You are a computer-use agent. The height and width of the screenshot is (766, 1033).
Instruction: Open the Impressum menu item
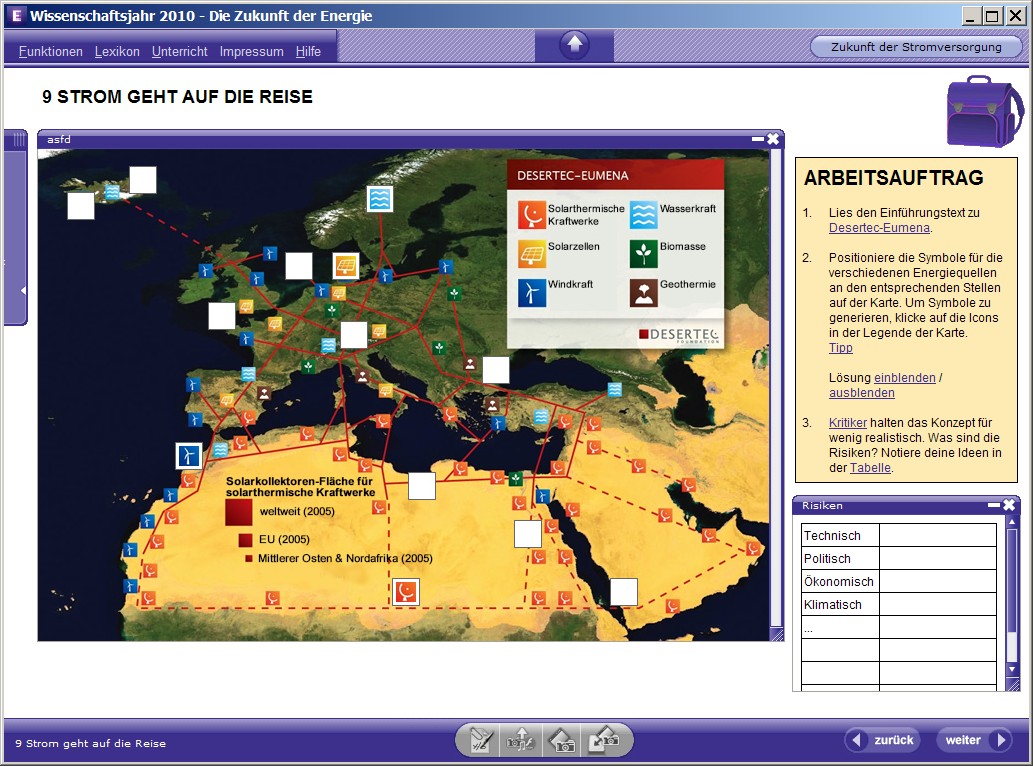click(252, 51)
